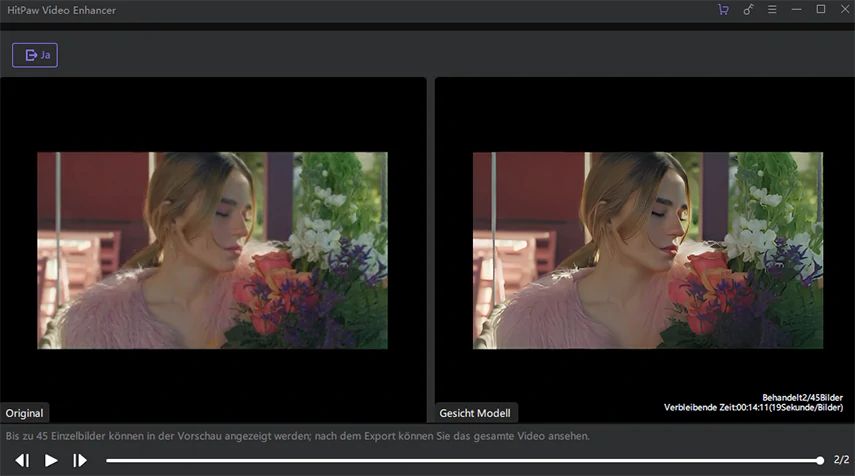Click the preview progress slider handle
855x476 pixels.
pos(820,461)
